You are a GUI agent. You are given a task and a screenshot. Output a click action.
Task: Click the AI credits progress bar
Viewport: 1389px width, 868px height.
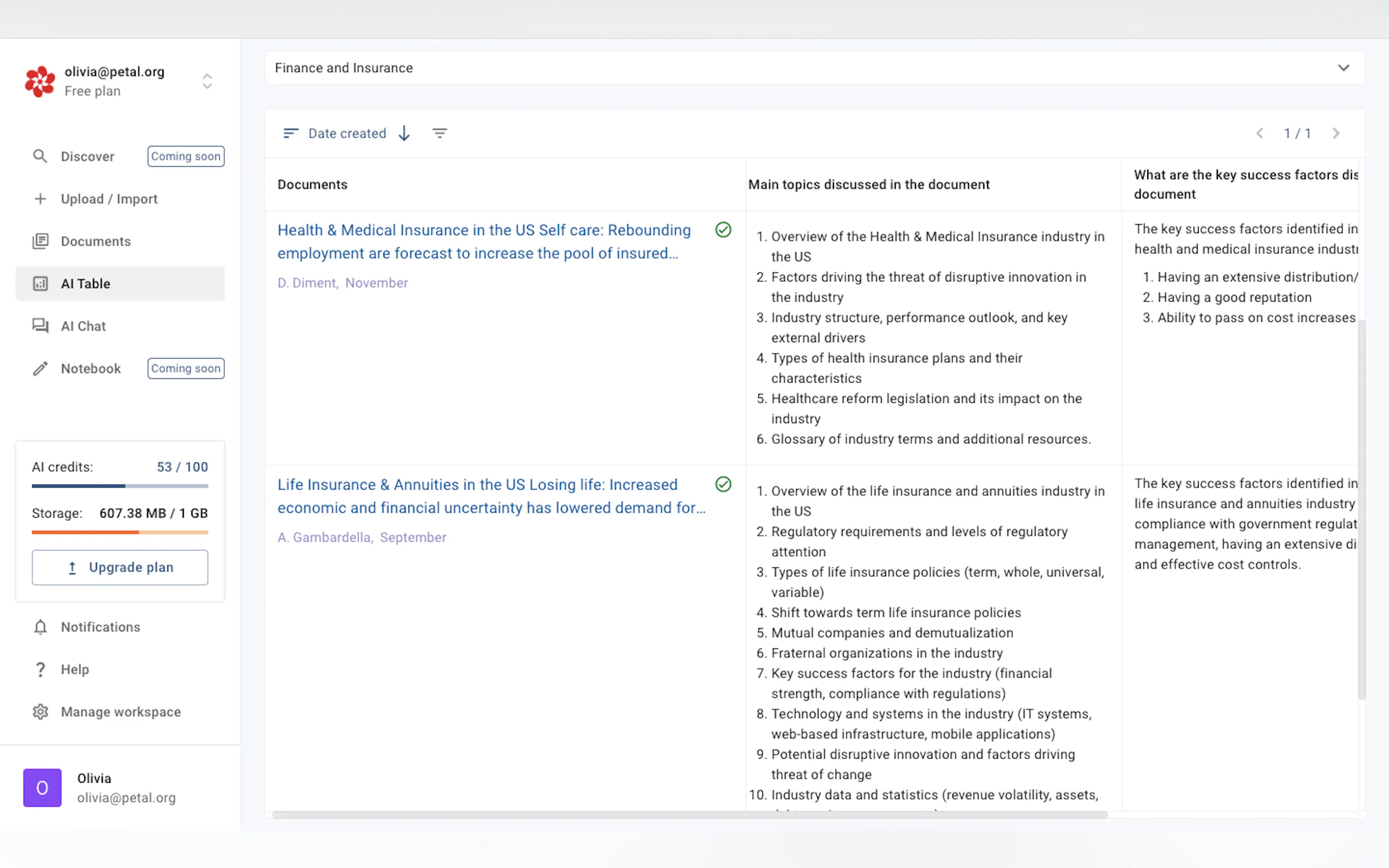(120, 486)
